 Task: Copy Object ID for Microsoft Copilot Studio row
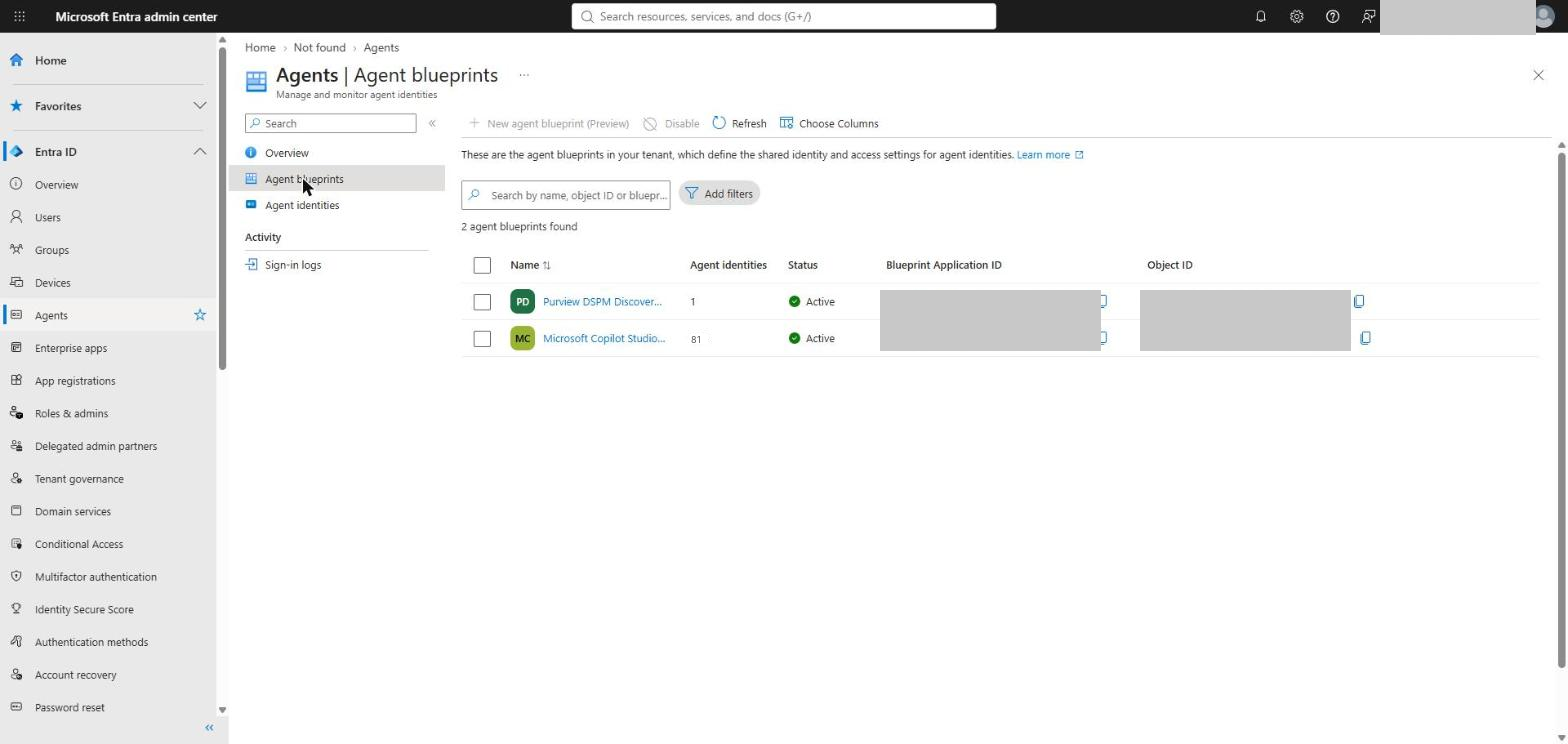tap(1365, 338)
